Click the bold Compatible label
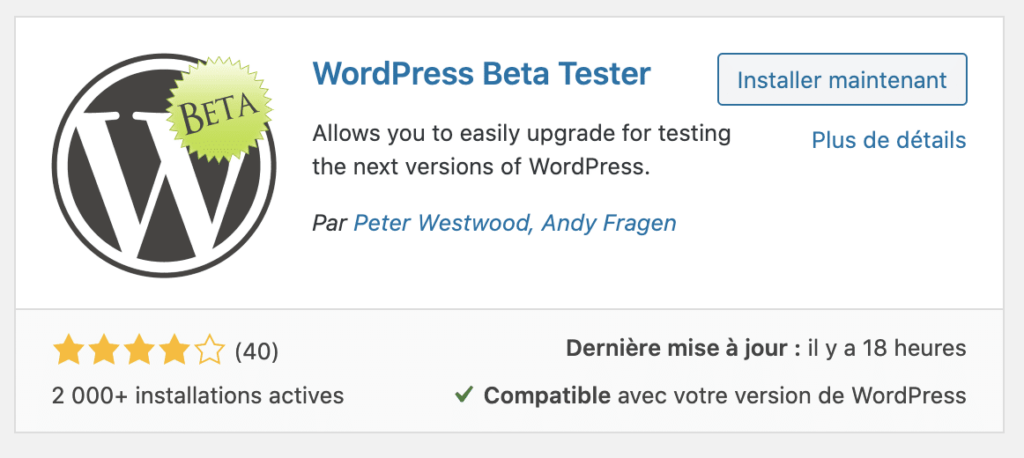Viewport: 1024px width, 458px height. click(547, 395)
